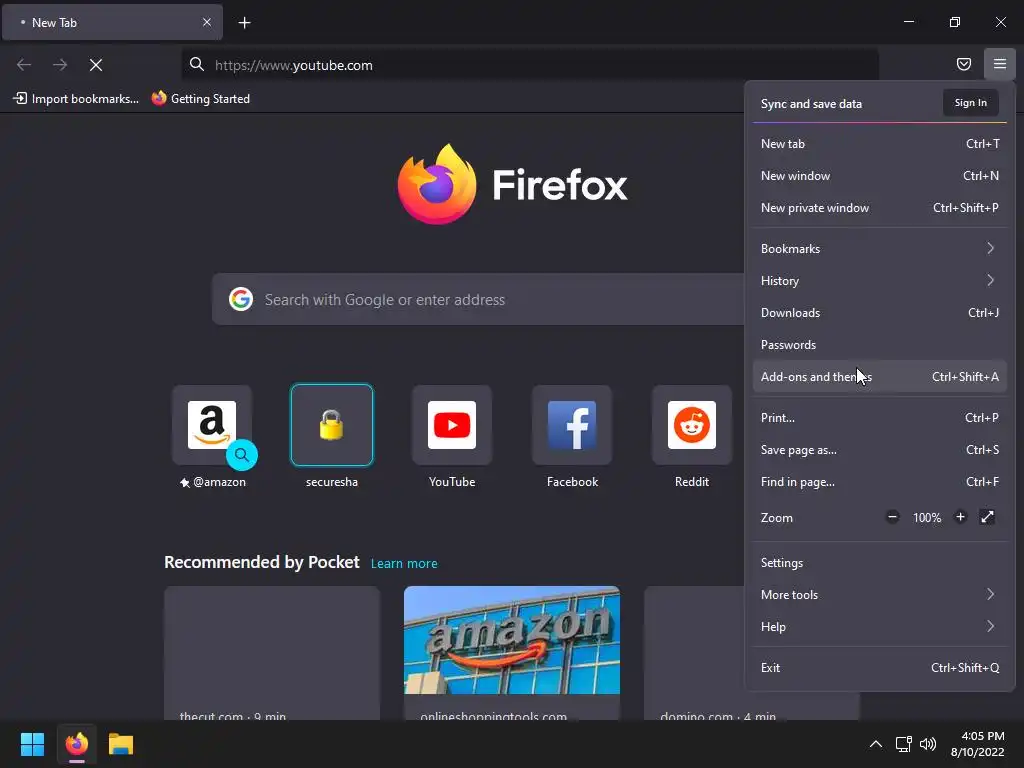Expand the More tools submenu
Viewport: 1024px width, 768px height.
click(x=879, y=594)
